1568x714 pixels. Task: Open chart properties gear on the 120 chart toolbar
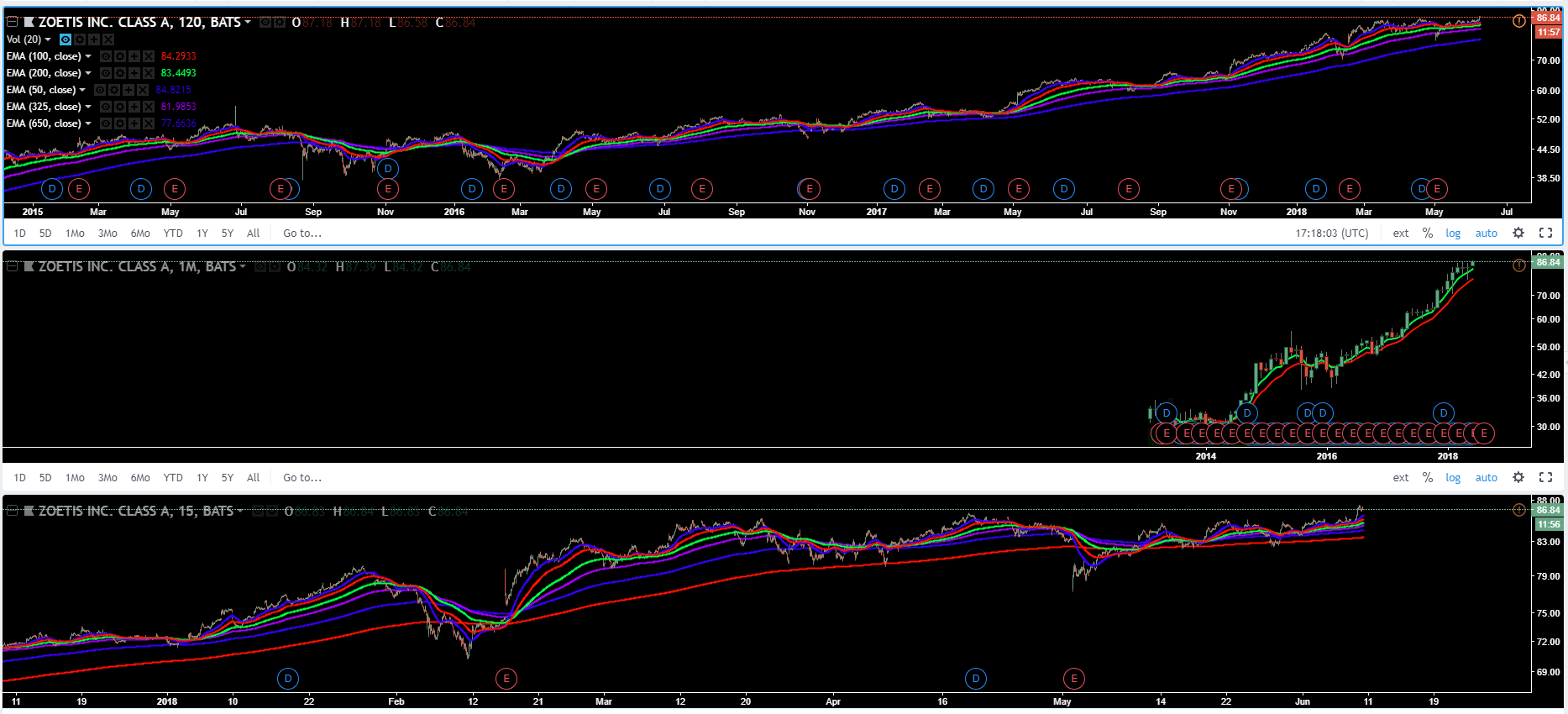coord(1518,233)
